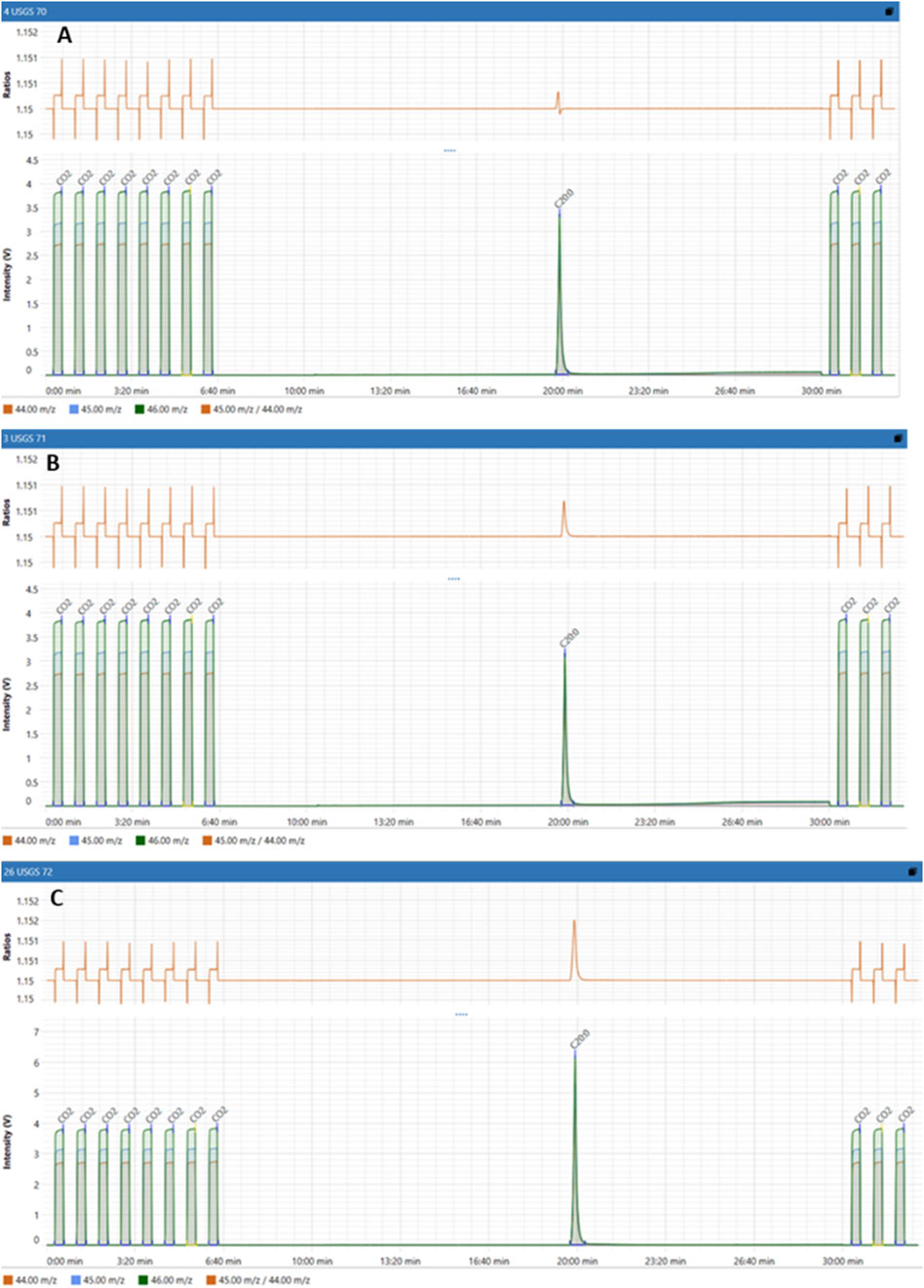This screenshot has width=924, height=1288.
Task: Click "26:40 min" axis label in USGS 72 panel
Action: (x=753, y=1262)
